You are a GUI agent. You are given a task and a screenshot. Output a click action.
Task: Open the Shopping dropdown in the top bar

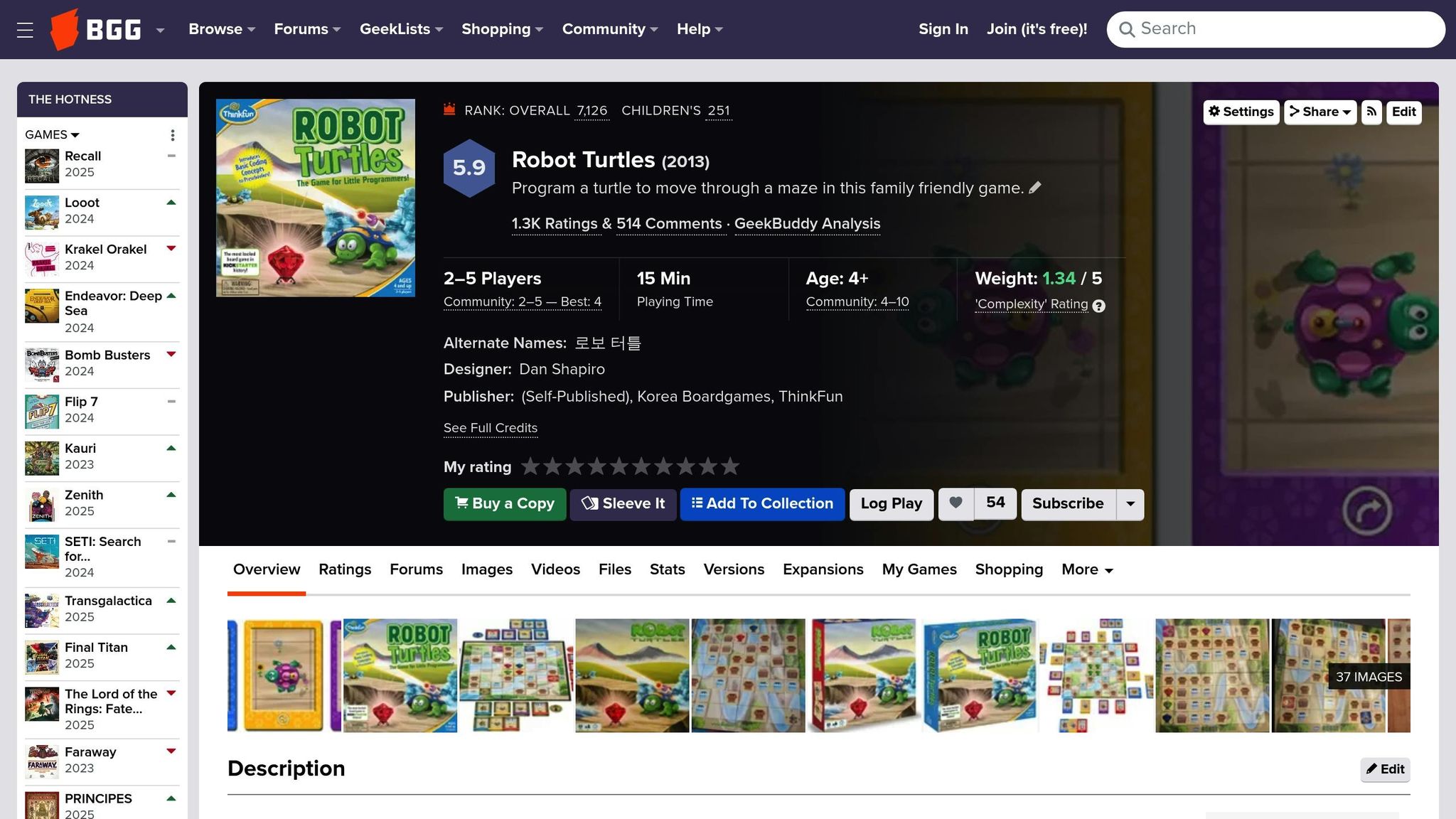tap(502, 29)
